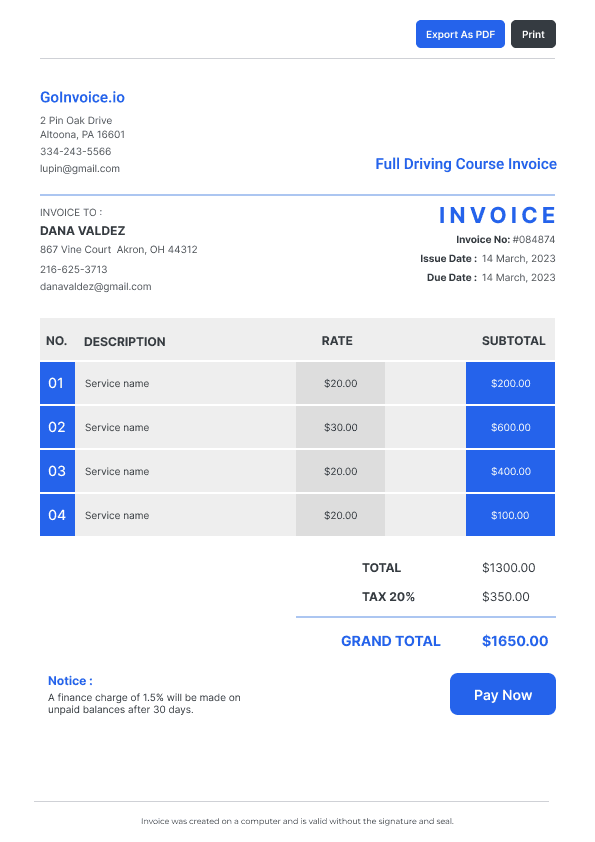The width and height of the screenshot is (595, 842).
Task: Click the address line 2 Pin Oak Drive
Action: (76, 120)
